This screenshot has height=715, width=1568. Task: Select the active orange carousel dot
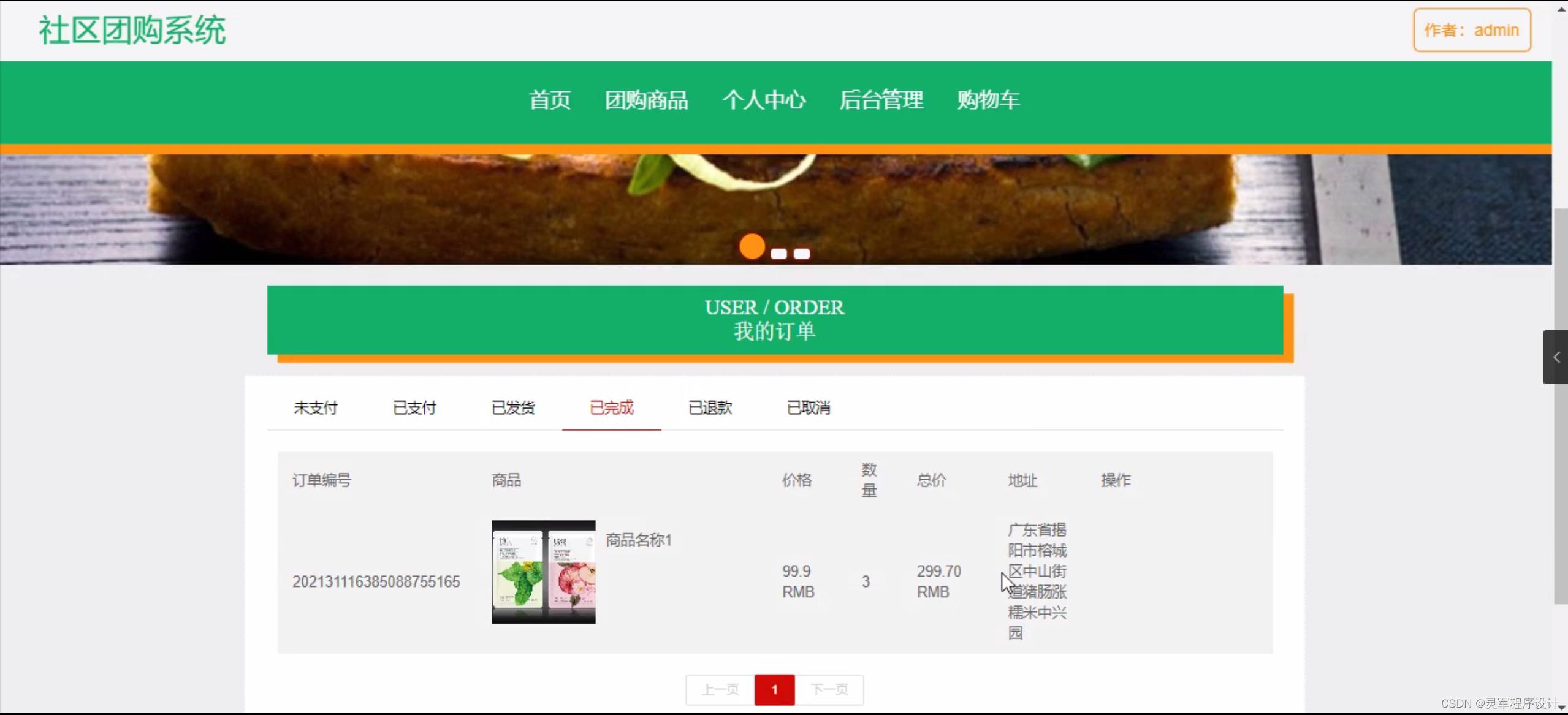coord(752,247)
